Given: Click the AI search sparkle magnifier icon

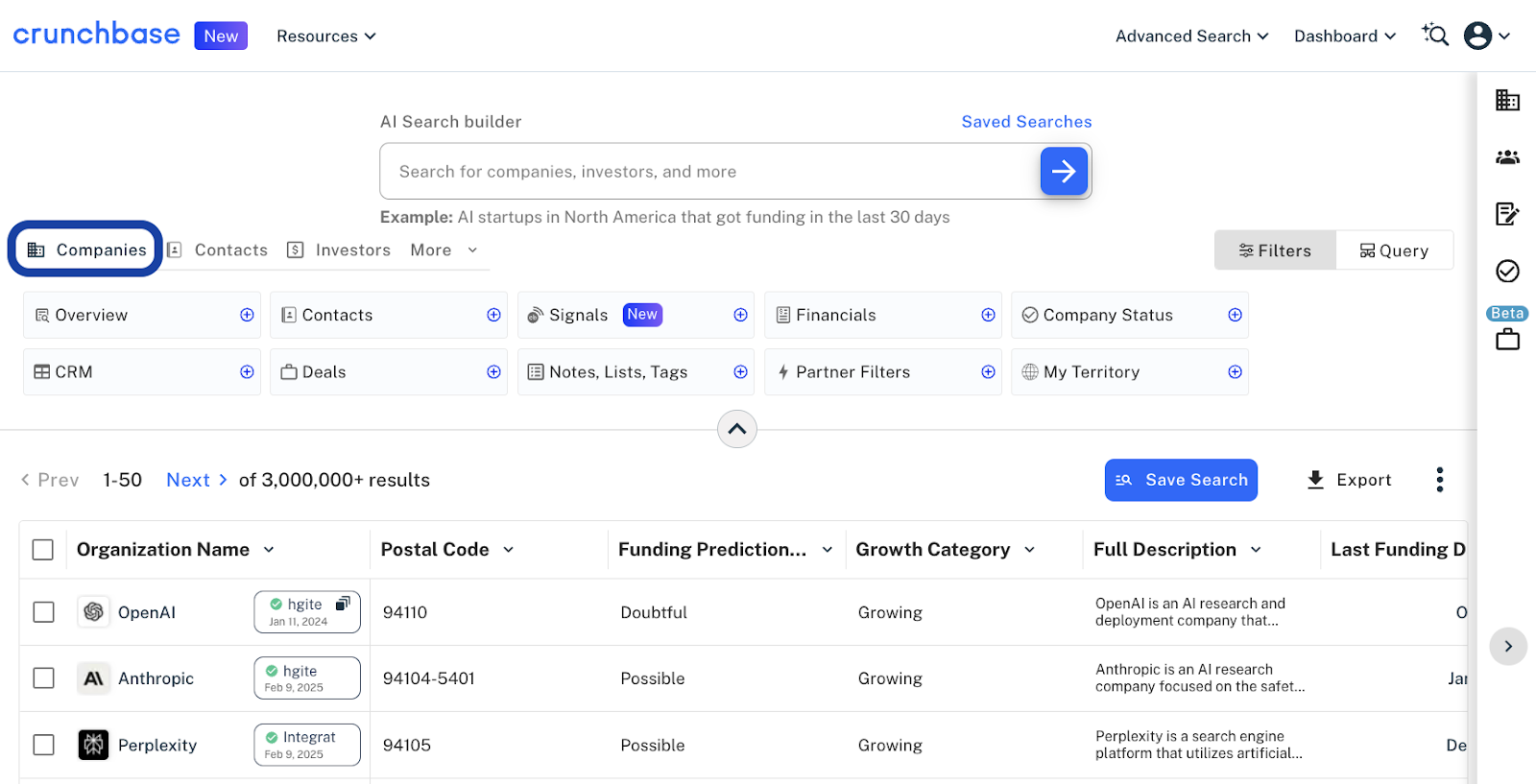Looking at the screenshot, I should (1435, 35).
